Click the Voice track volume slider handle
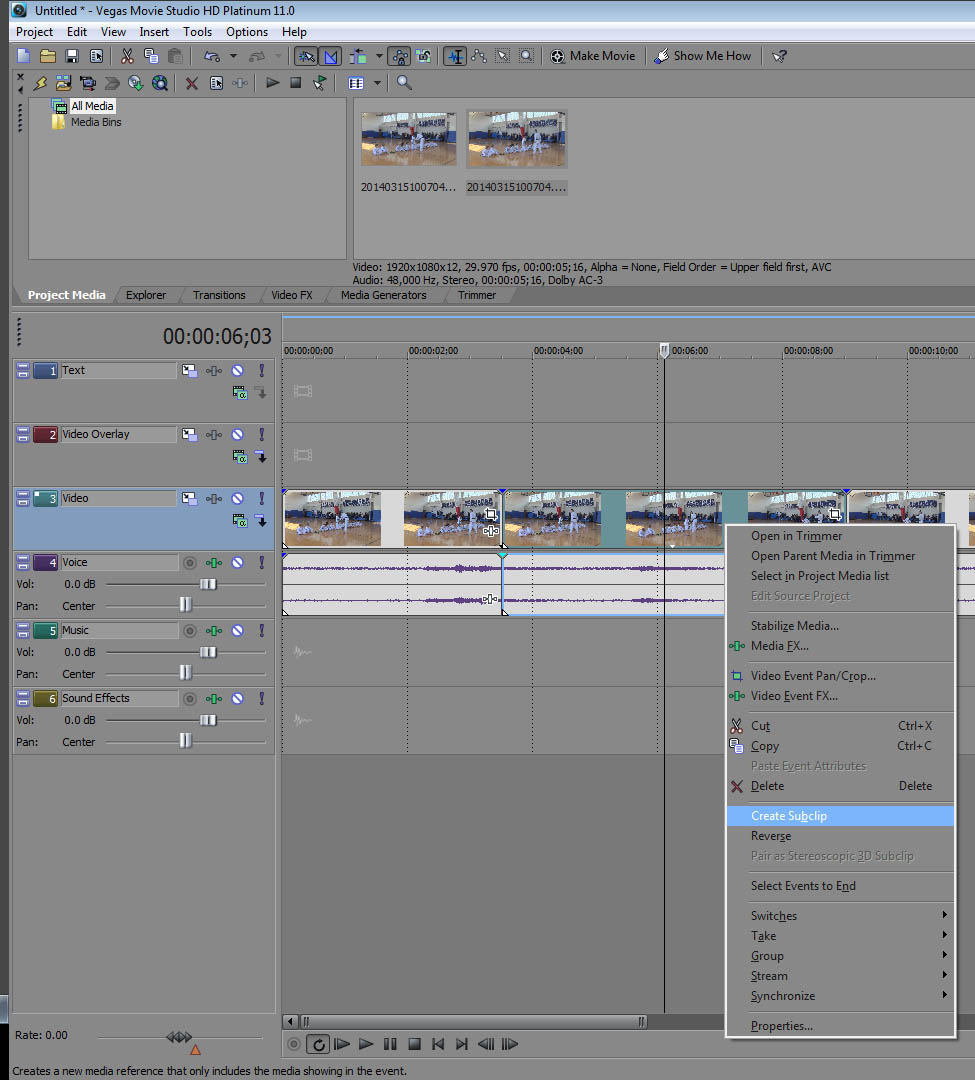The image size is (975, 1080). (x=208, y=584)
